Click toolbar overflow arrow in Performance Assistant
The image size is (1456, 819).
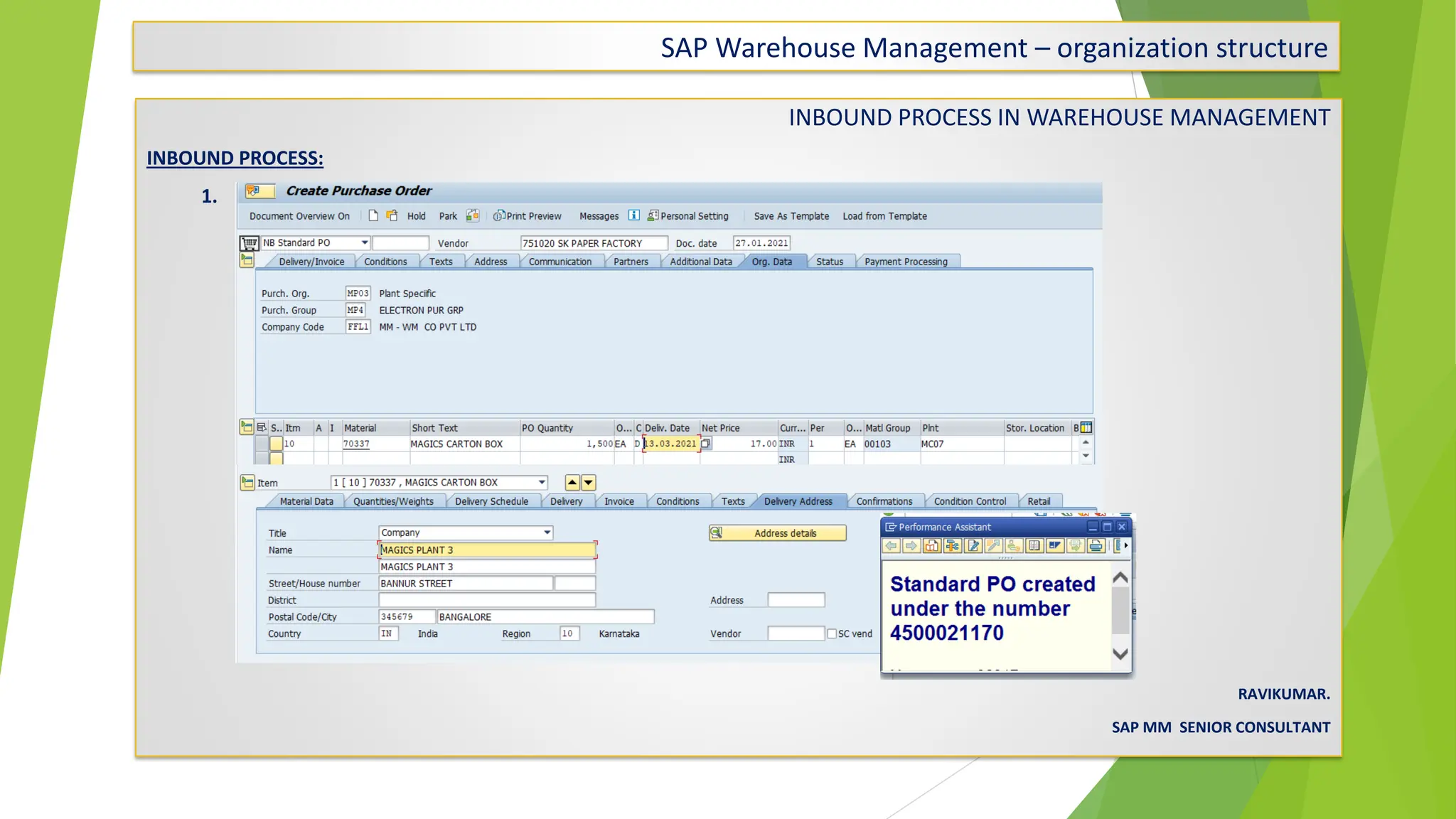1126,545
